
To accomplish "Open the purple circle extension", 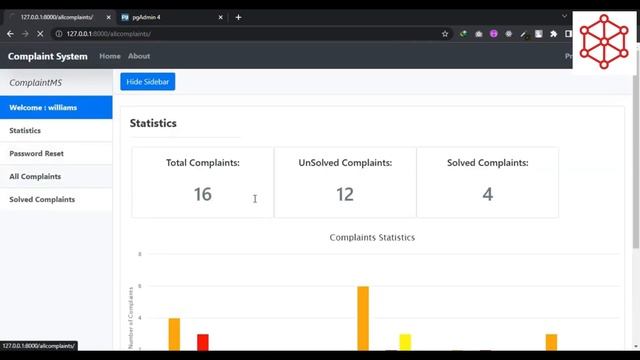I will coord(493,34).
